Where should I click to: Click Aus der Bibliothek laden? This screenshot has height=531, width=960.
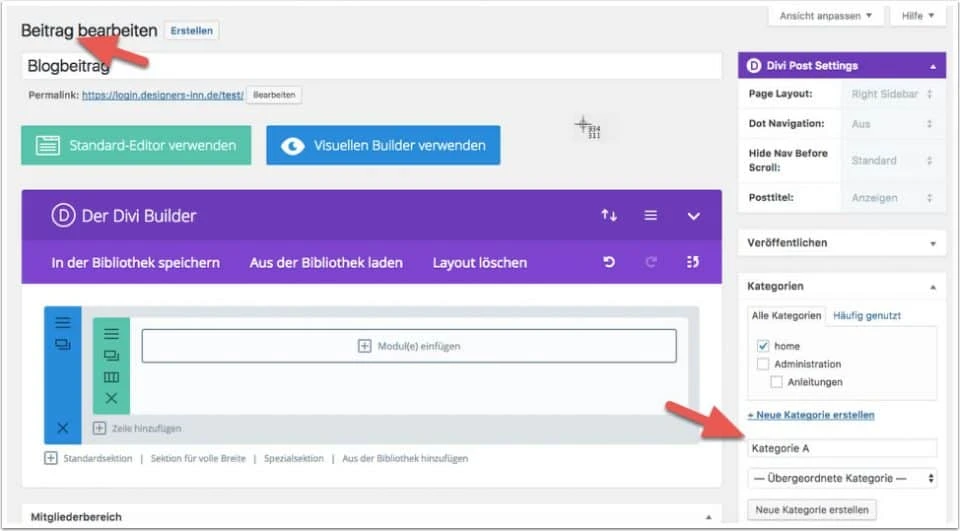326,263
